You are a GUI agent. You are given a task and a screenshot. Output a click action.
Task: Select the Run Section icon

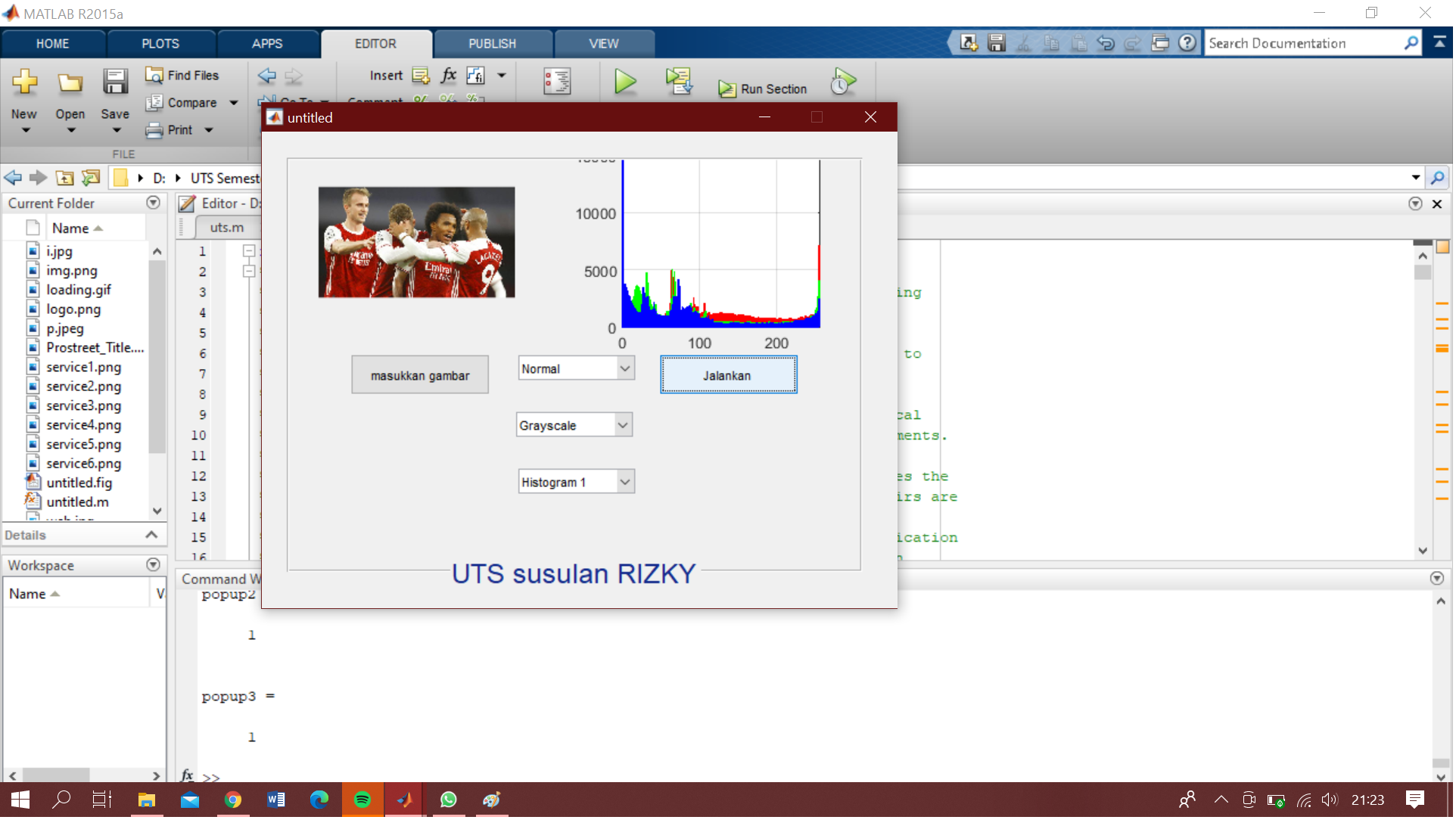[x=762, y=89]
